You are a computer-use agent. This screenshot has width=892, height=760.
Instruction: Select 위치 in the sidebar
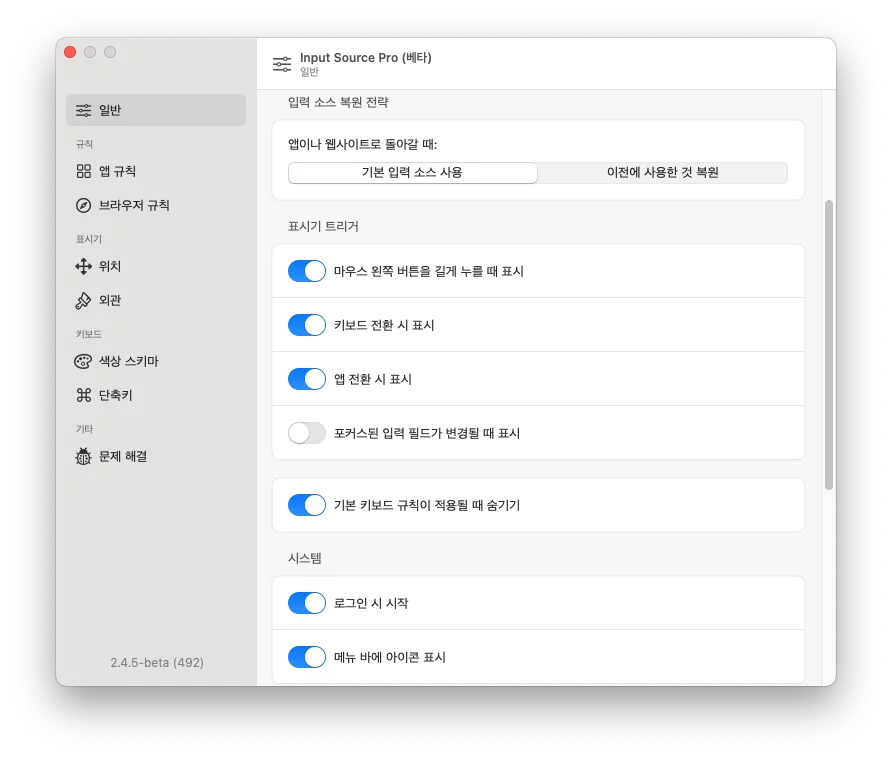(156, 266)
